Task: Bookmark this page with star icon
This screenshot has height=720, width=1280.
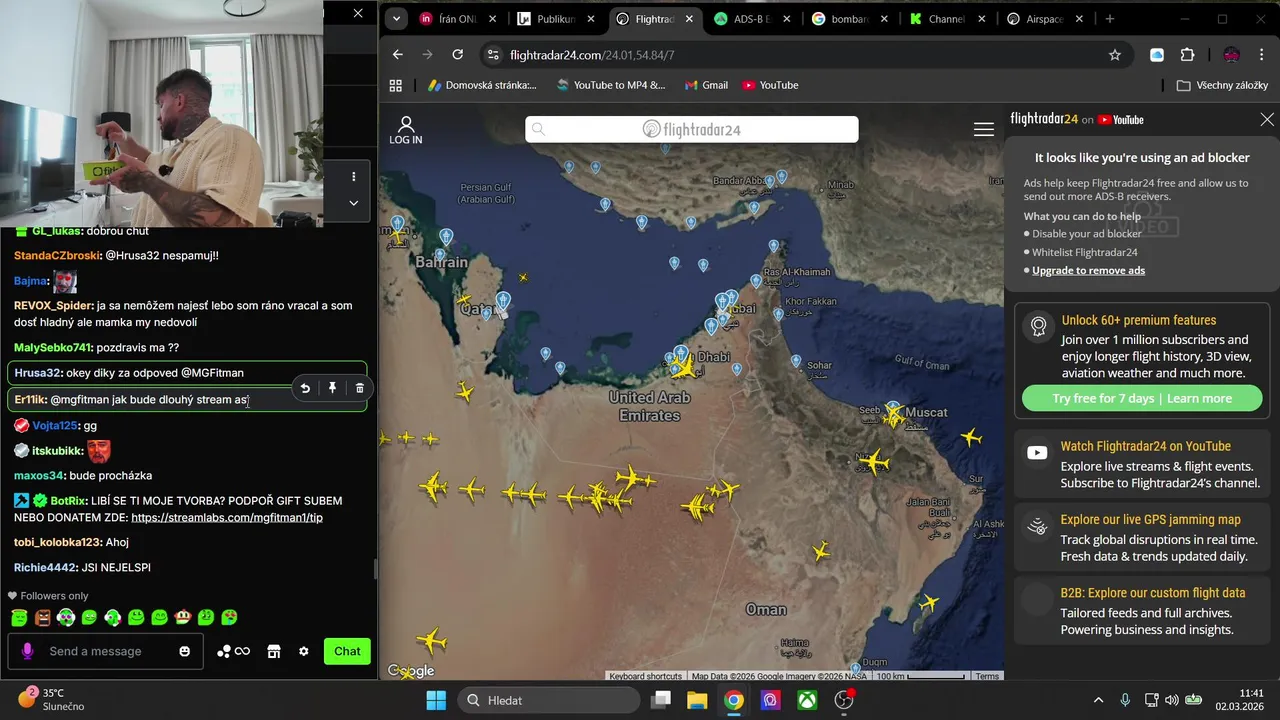Action: (x=1115, y=55)
